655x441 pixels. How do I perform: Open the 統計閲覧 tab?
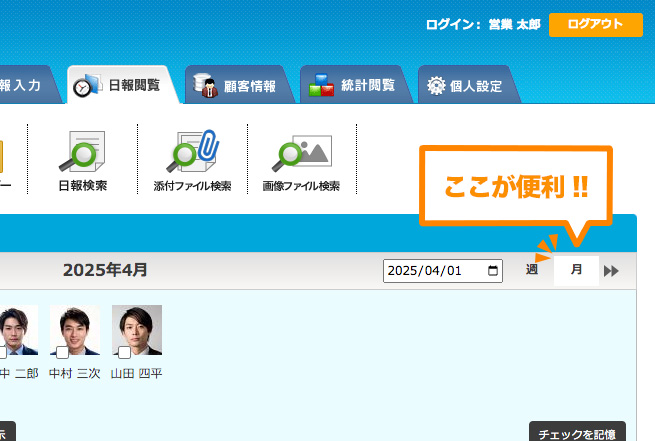[x=356, y=85]
